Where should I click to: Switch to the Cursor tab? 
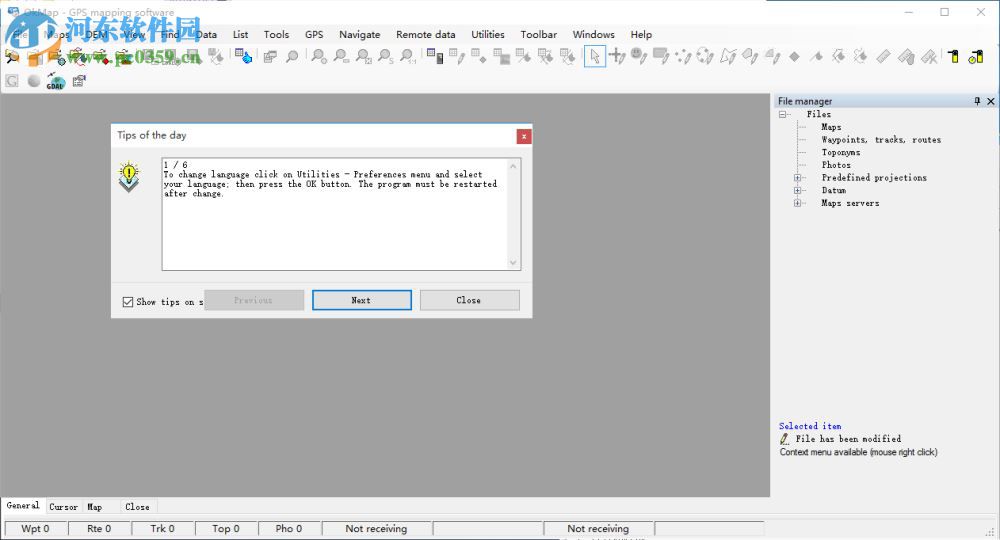tap(63, 507)
